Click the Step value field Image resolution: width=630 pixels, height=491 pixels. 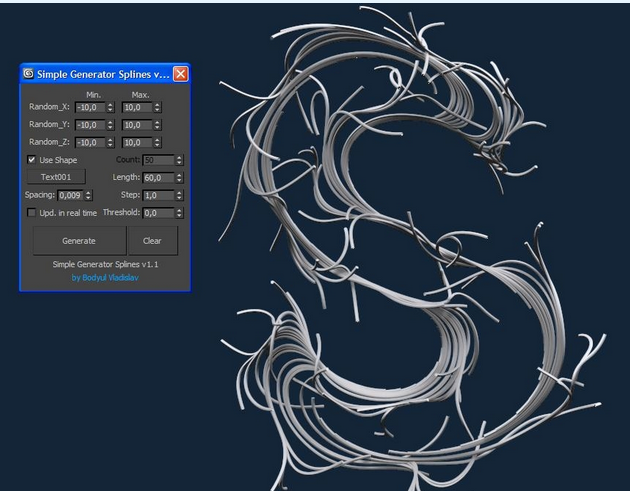coord(158,195)
